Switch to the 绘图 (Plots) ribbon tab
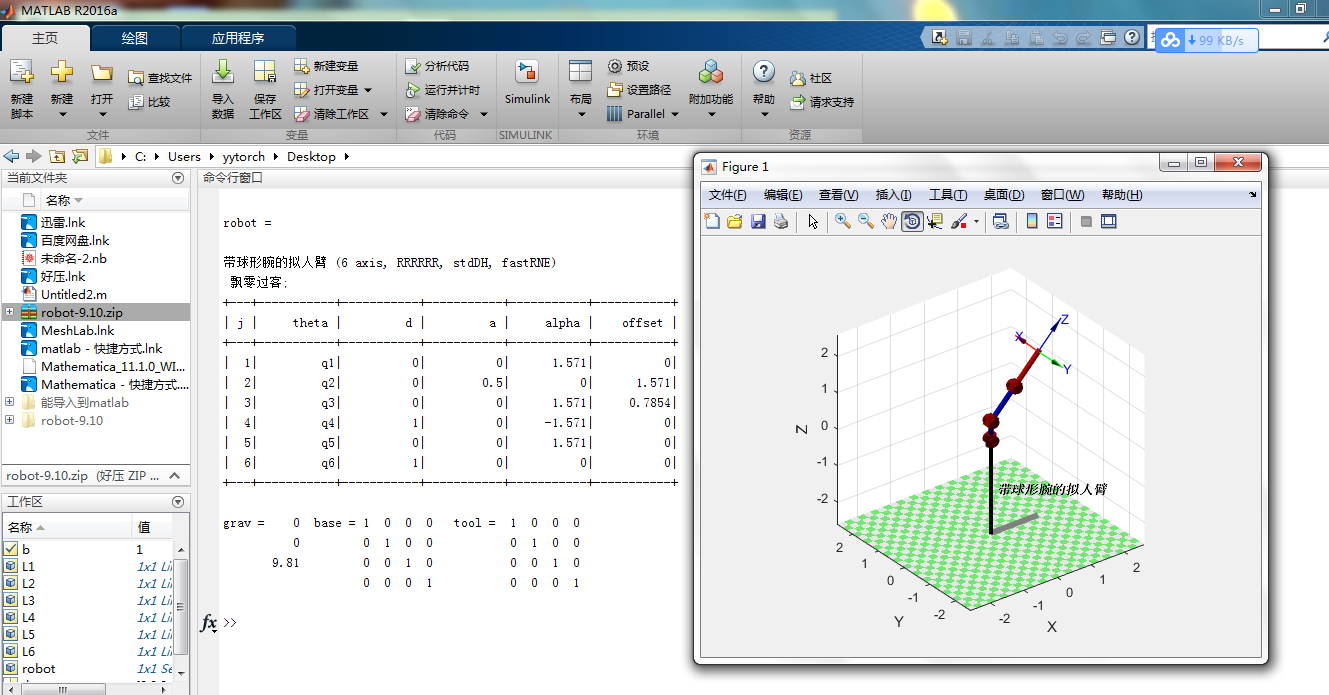Image resolution: width=1329 pixels, height=695 pixels. coord(135,36)
